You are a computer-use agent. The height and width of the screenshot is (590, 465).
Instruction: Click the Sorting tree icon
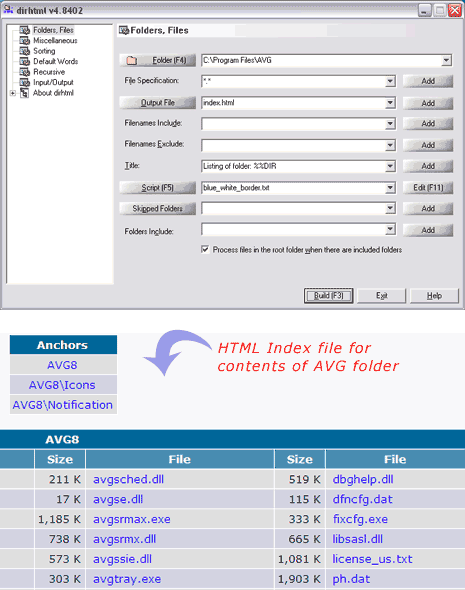tap(25, 51)
